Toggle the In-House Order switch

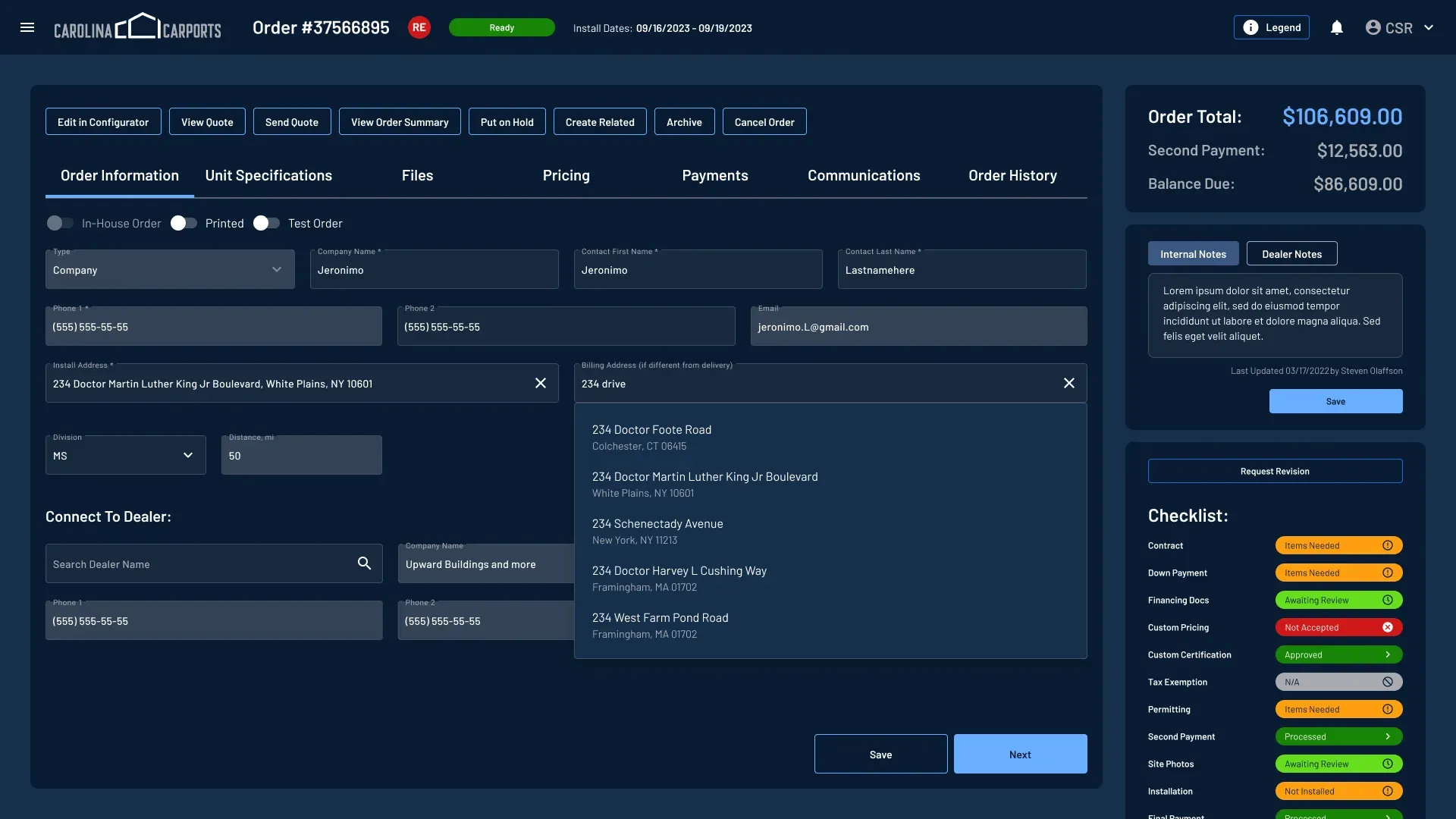[x=60, y=223]
